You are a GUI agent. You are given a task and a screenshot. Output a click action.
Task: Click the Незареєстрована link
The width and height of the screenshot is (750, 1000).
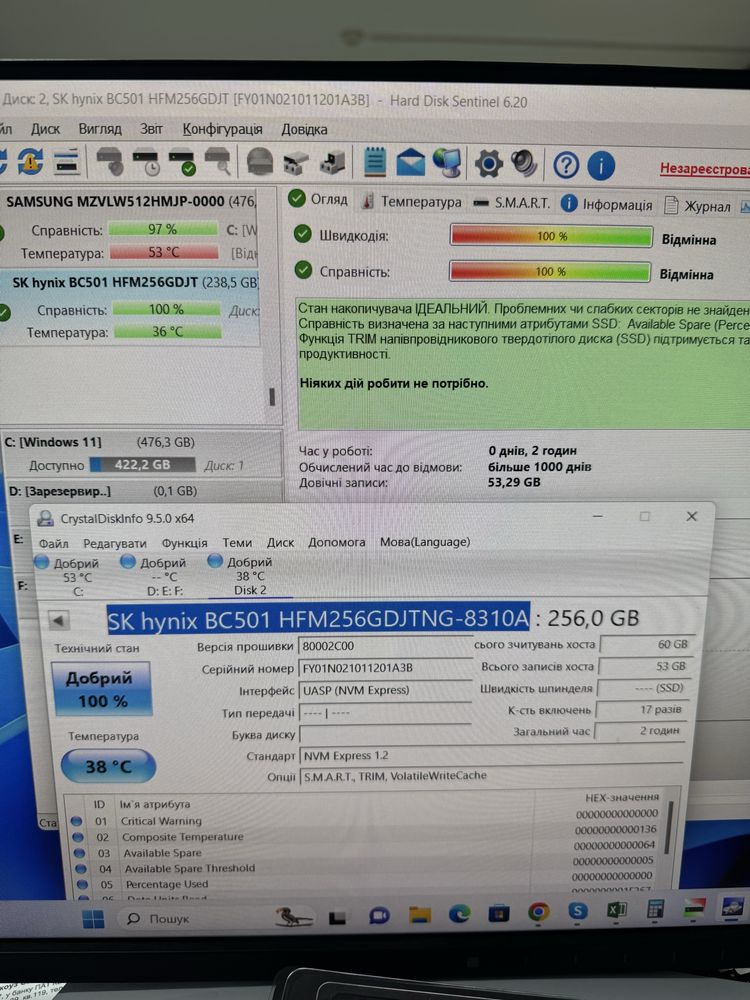point(704,169)
